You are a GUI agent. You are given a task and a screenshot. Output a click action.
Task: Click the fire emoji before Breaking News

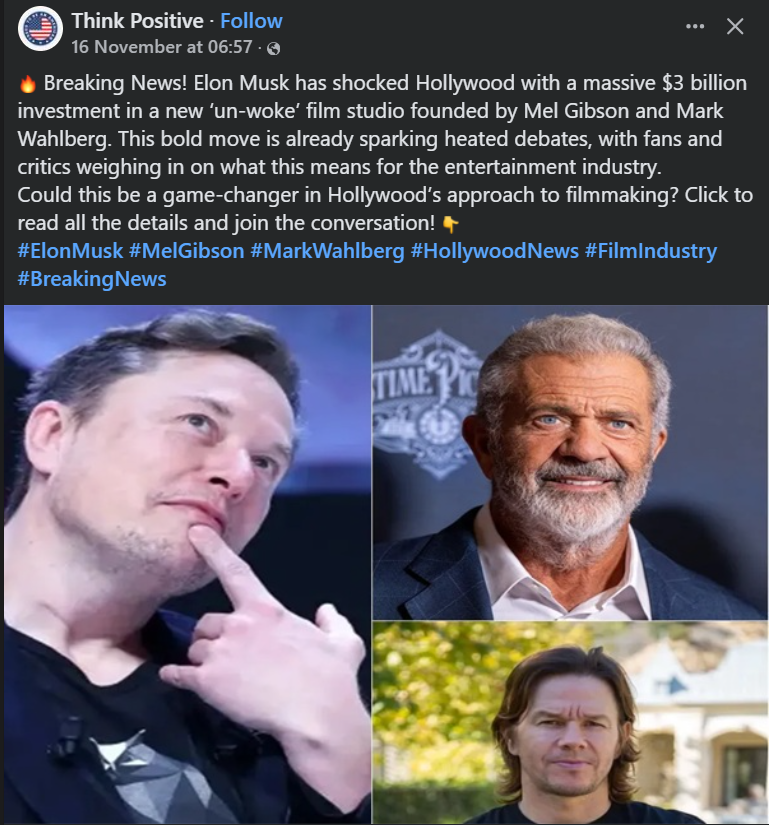(x=28, y=84)
